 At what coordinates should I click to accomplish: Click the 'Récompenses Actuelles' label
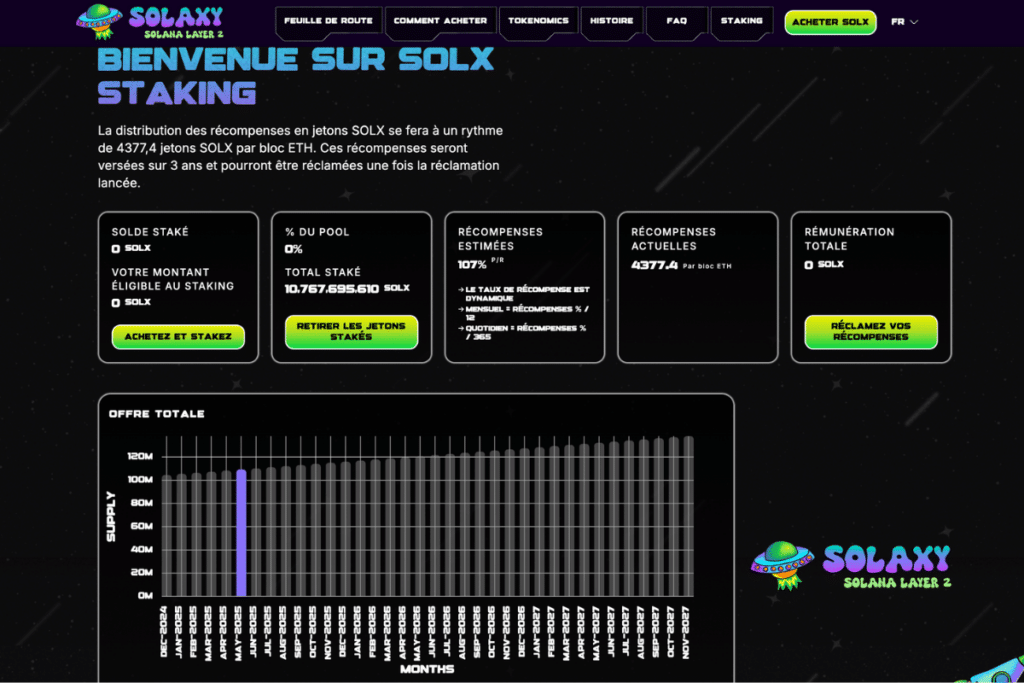673,239
